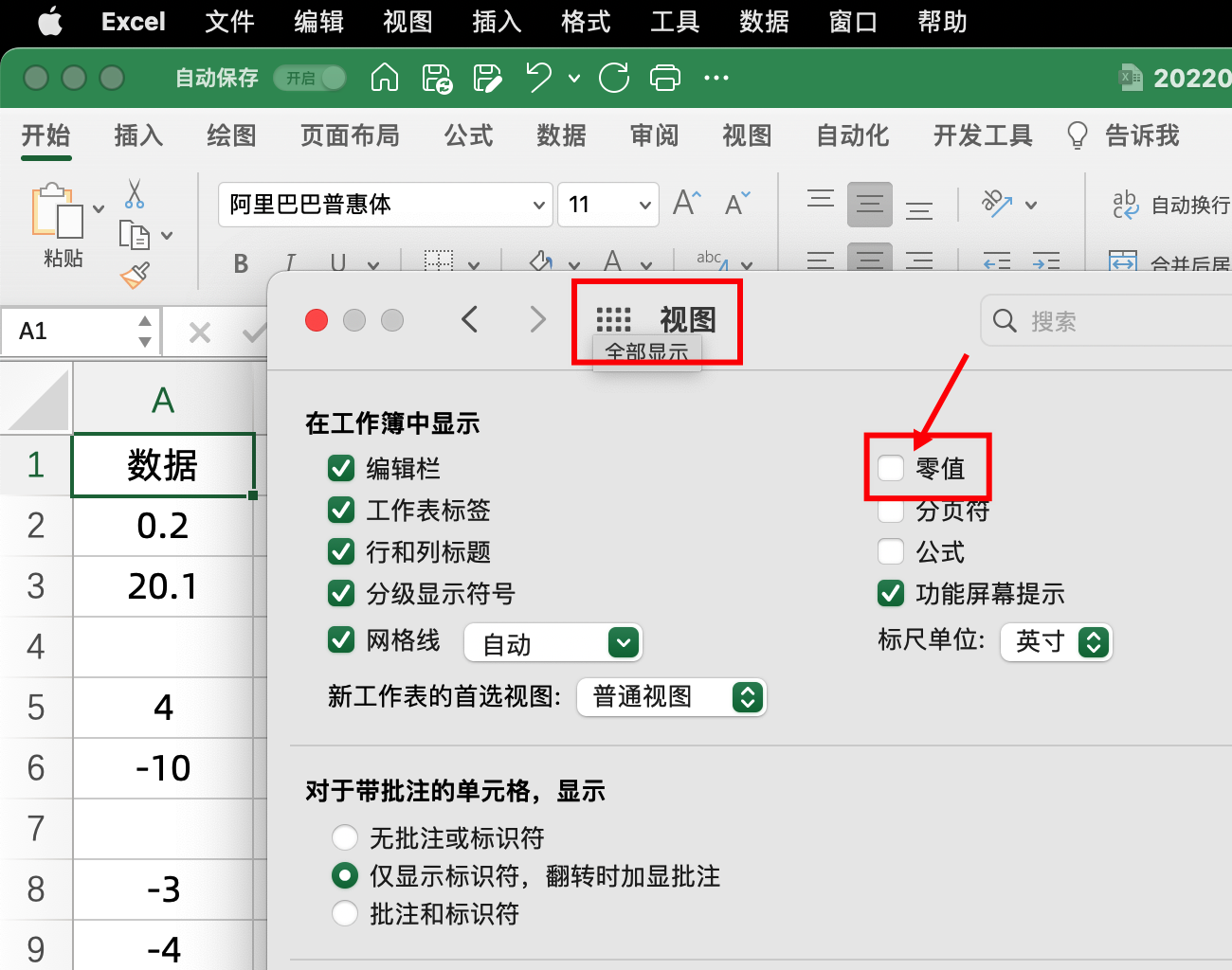Increase font size with large A icon
1232x970 pixels.
[686, 203]
